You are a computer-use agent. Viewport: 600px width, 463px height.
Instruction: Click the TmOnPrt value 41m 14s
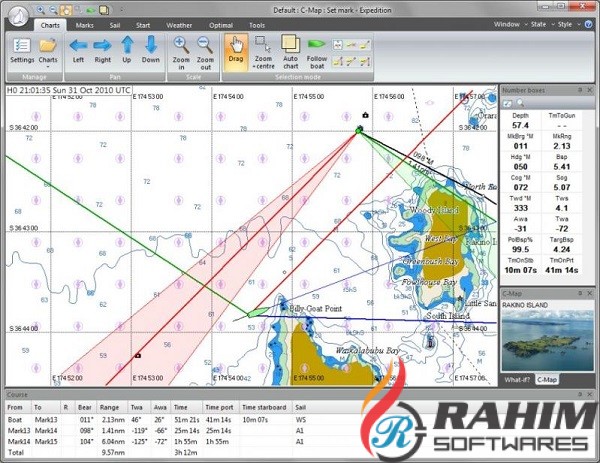pyautogui.click(x=561, y=270)
